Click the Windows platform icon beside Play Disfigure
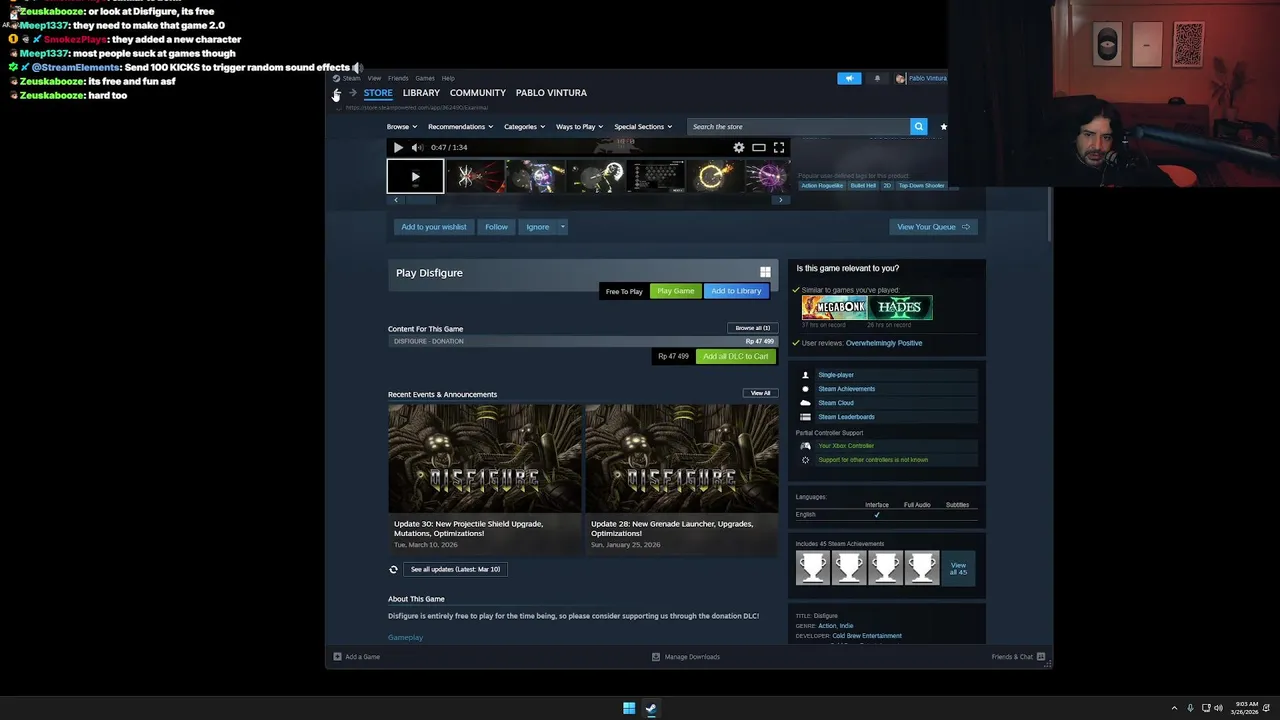The image size is (1280, 720). [765, 272]
